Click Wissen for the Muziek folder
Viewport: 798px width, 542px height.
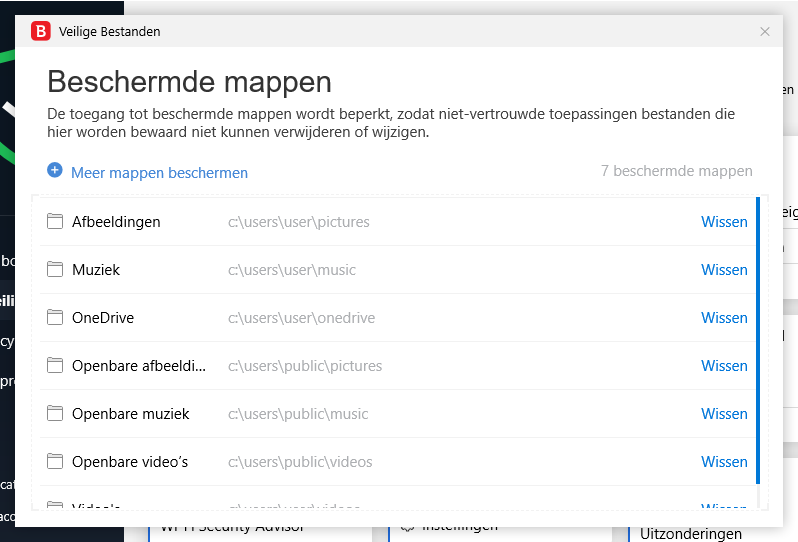(724, 270)
